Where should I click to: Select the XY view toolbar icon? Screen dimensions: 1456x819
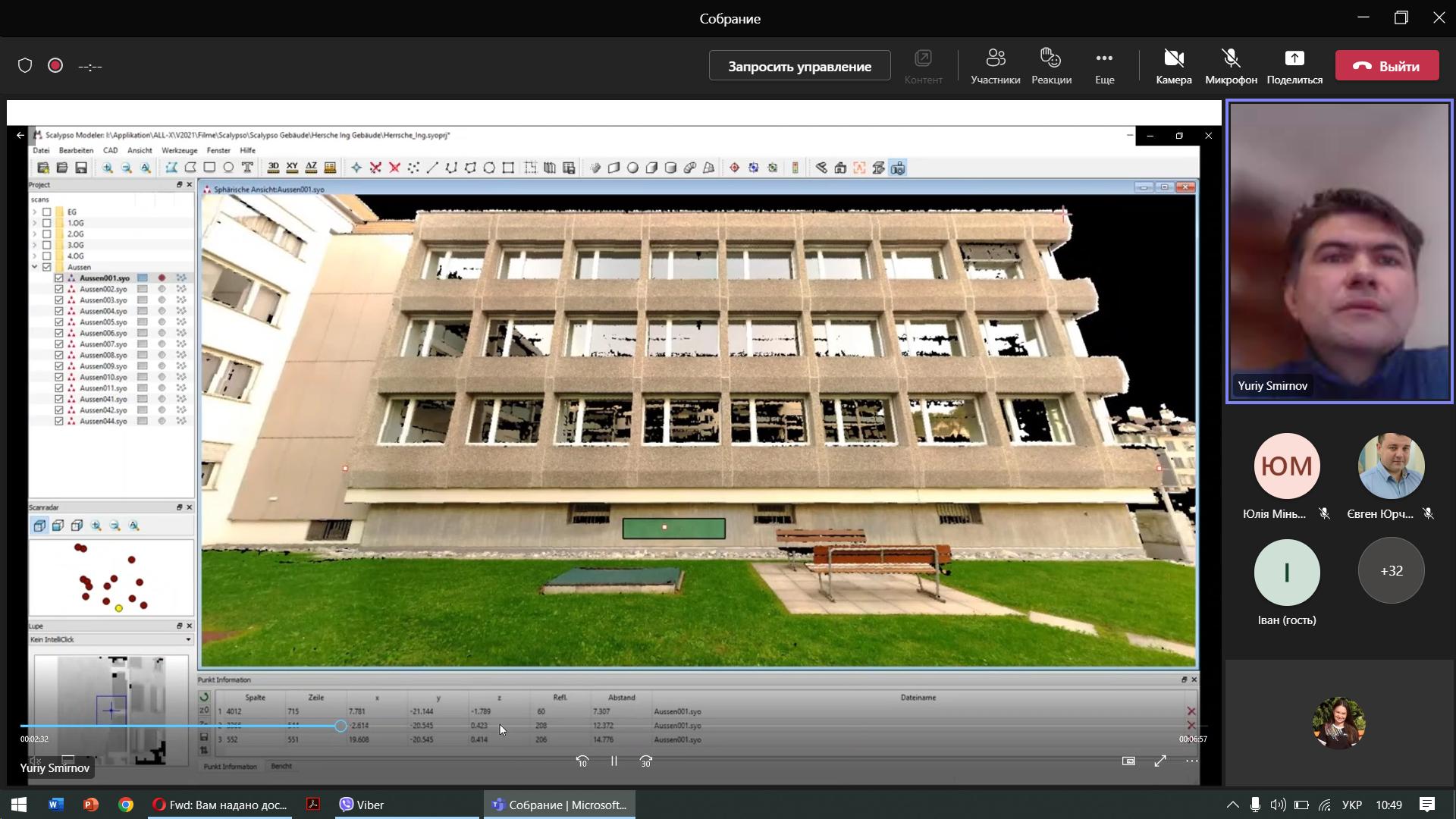click(292, 168)
